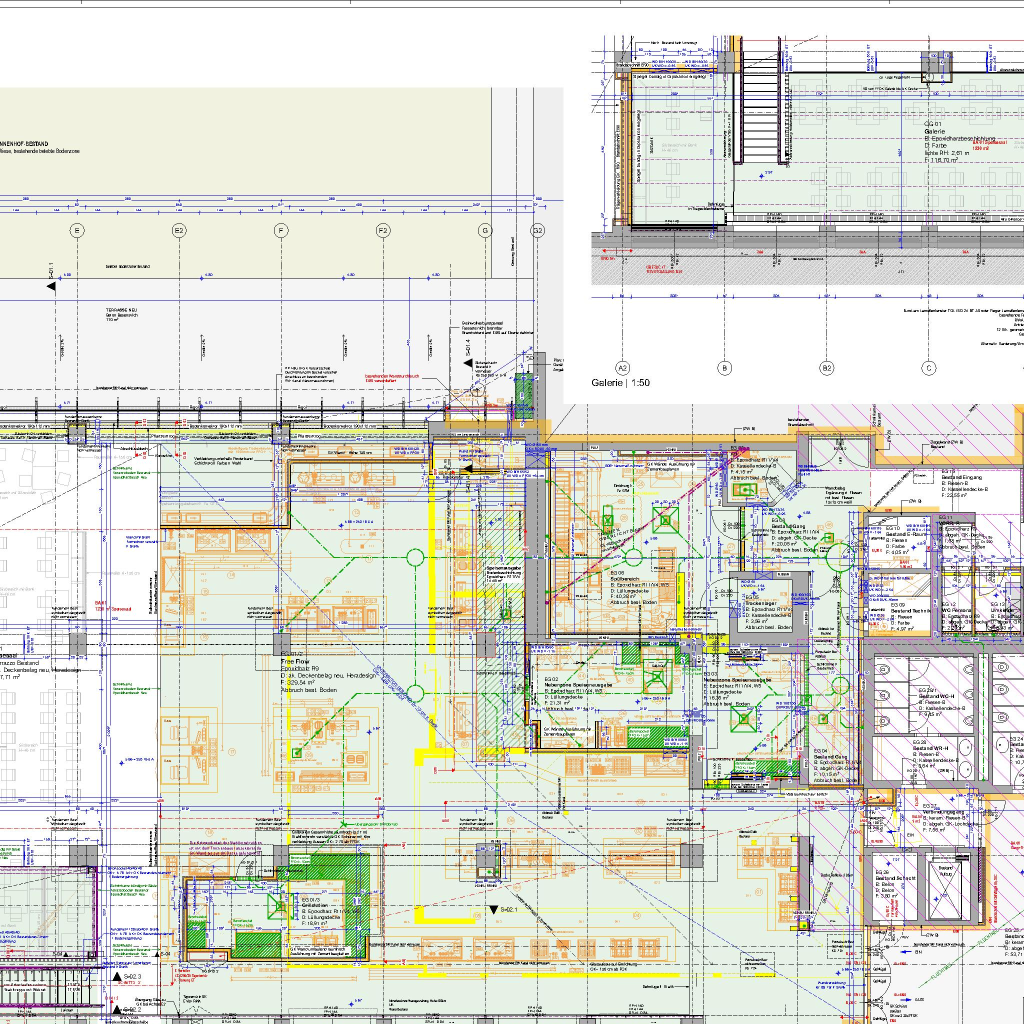Viewport: 1024px width, 1024px height.
Task: Click the Free Flow room label
Action: point(296,661)
